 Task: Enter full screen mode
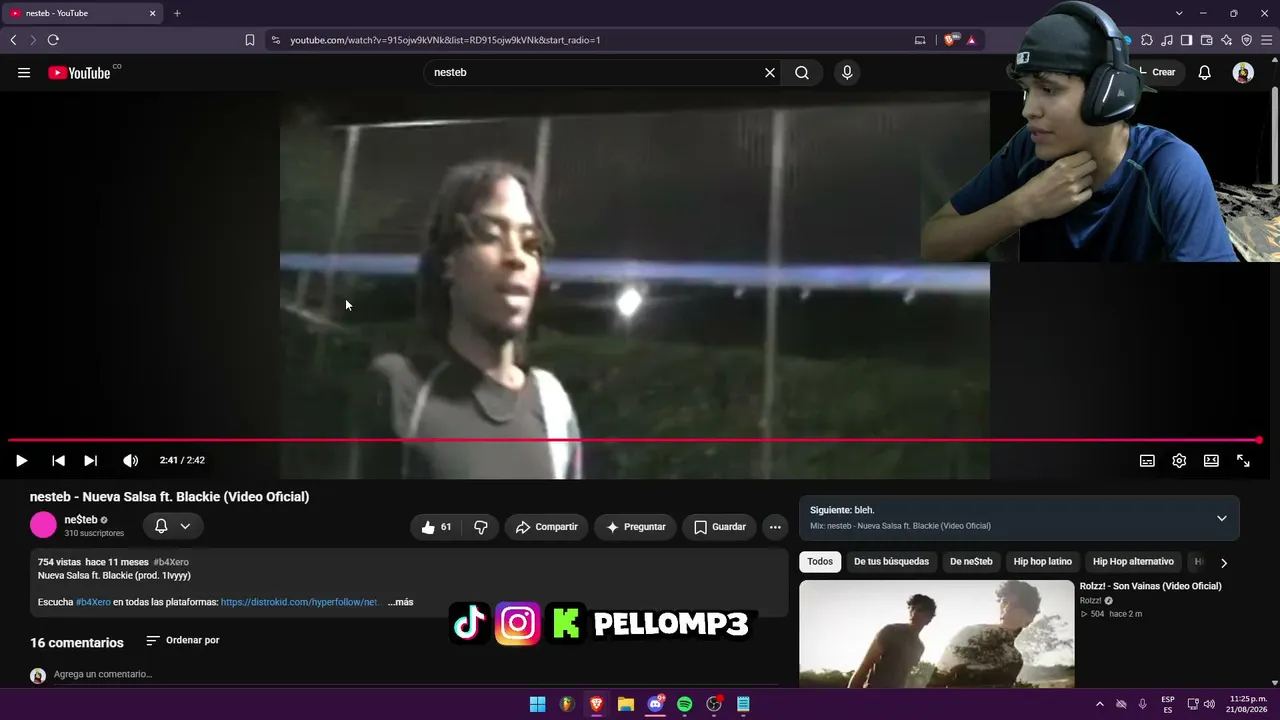(1243, 460)
